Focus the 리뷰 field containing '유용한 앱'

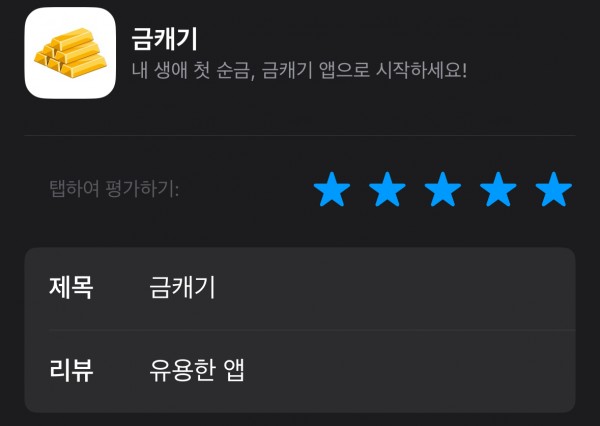point(300,371)
